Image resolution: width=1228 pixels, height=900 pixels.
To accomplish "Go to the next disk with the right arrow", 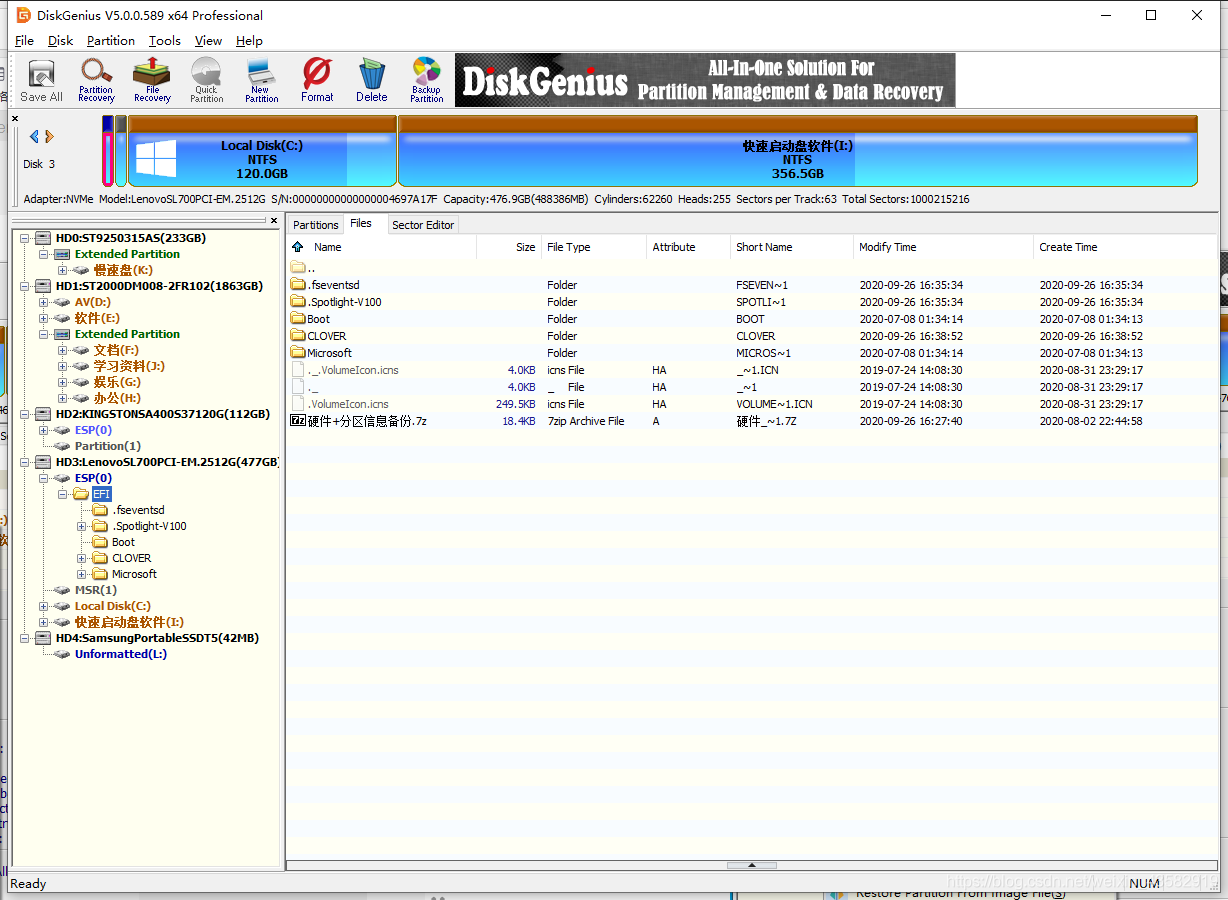I will coord(49,136).
